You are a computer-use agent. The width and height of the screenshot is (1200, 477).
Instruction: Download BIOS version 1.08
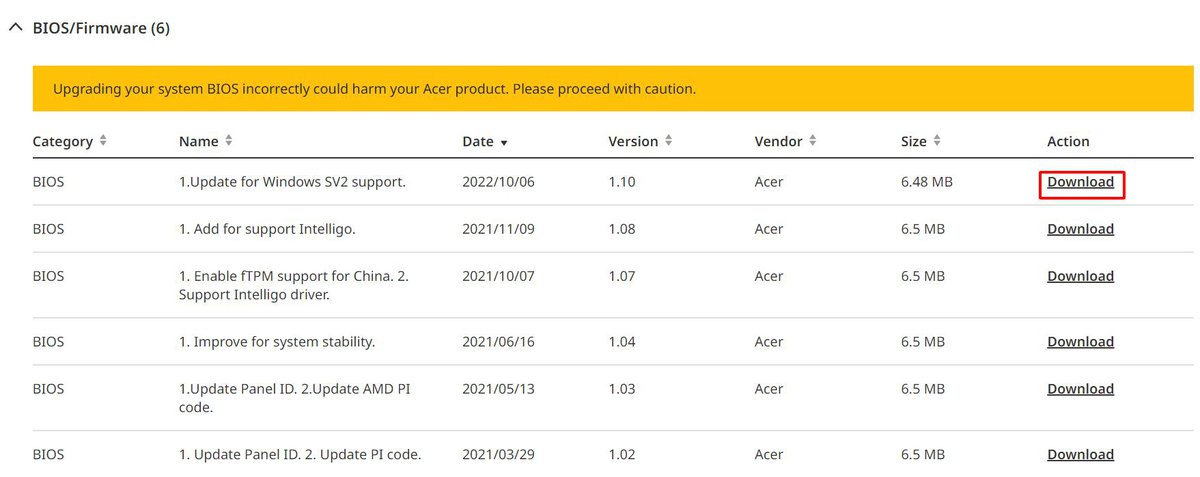pos(1080,229)
